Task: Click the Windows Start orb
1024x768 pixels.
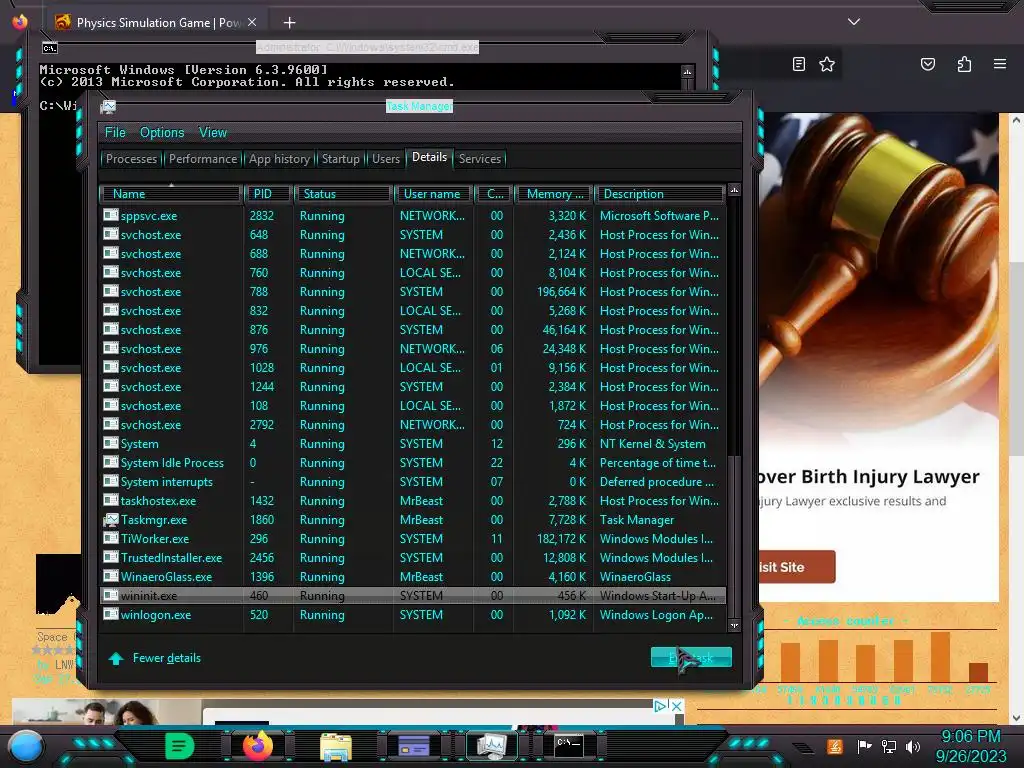Action: [x=25, y=746]
